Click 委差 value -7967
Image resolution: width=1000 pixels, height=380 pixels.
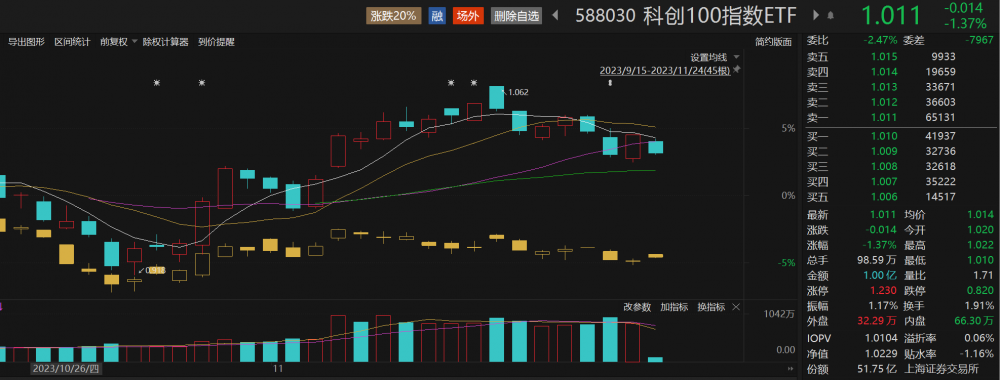[x=979, y=40]
